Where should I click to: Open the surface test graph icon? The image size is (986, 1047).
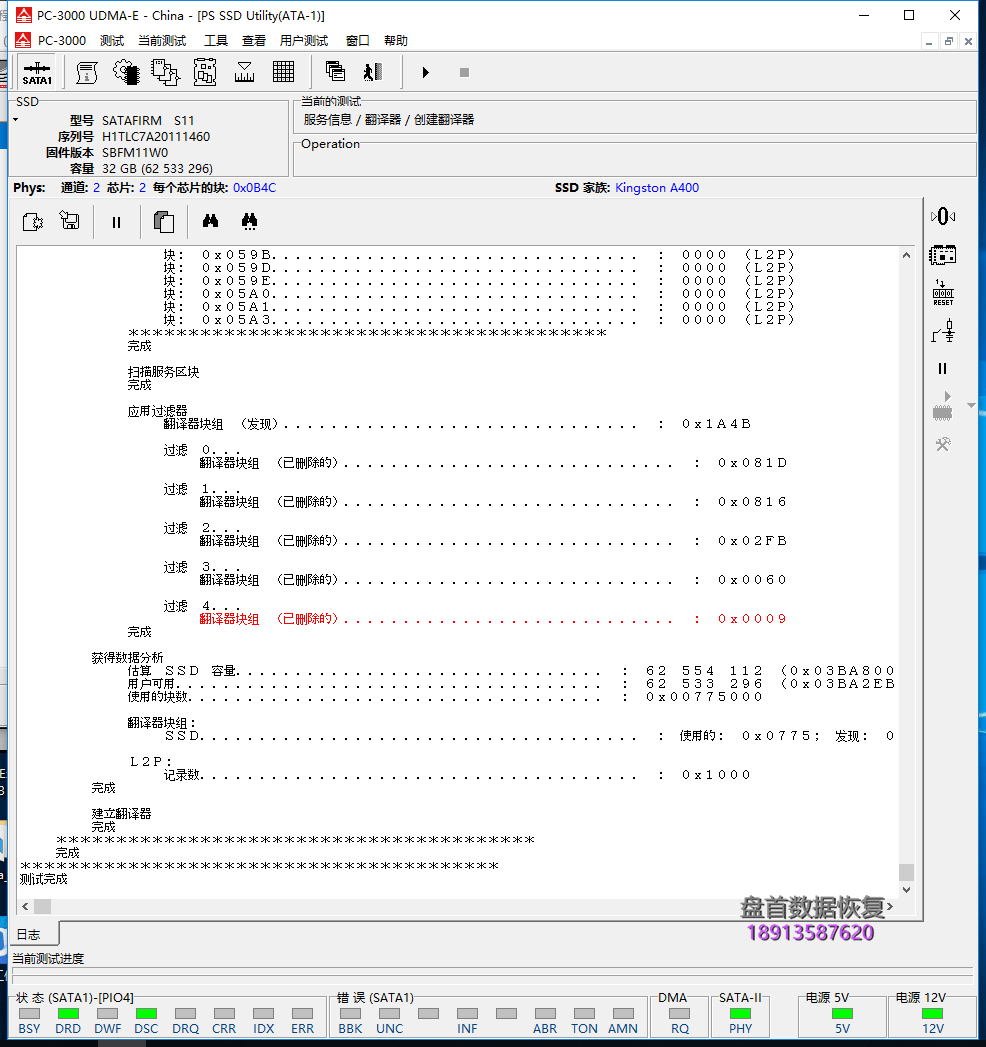point(244,72)
